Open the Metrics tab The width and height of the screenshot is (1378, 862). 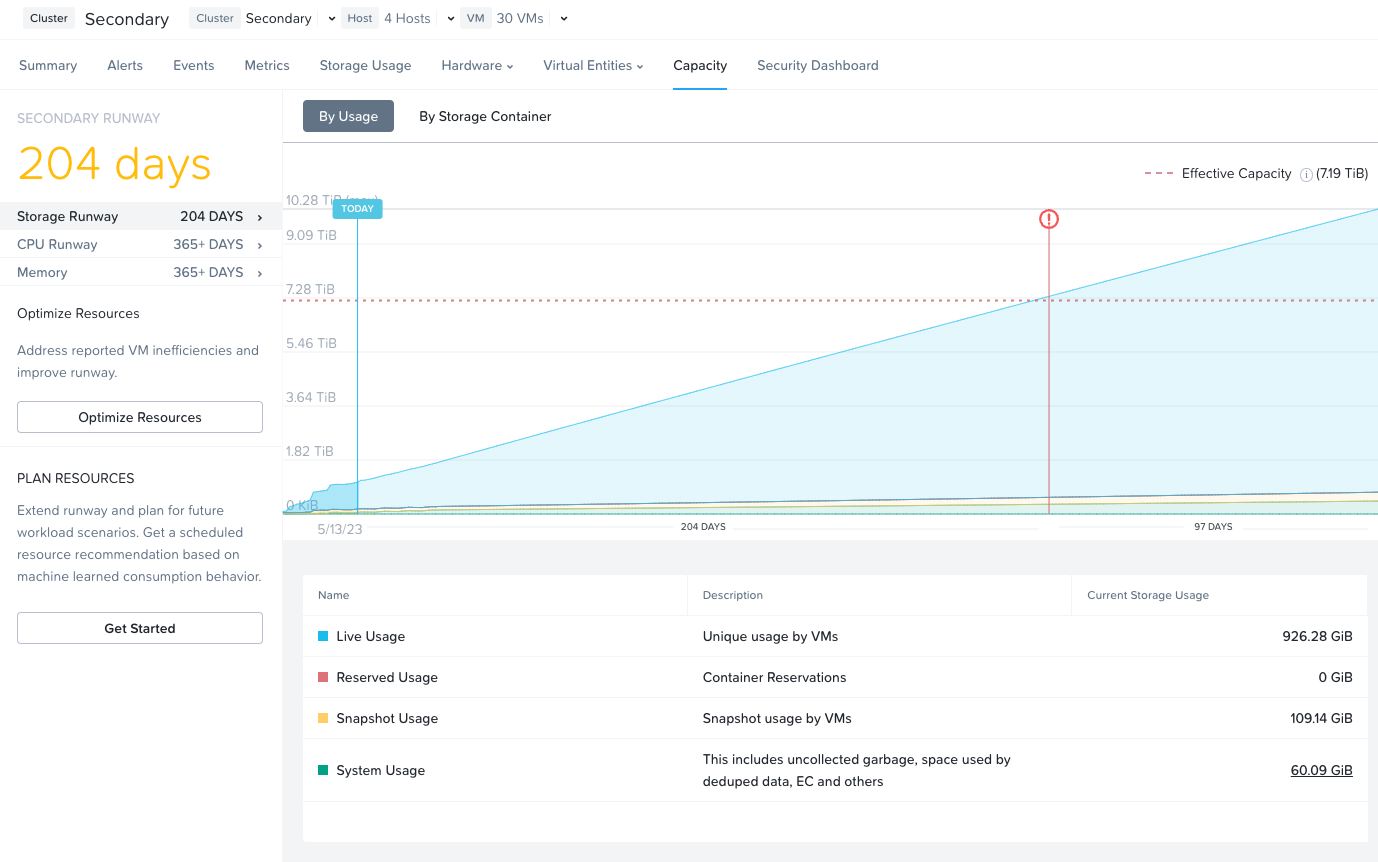click(266, 65)
